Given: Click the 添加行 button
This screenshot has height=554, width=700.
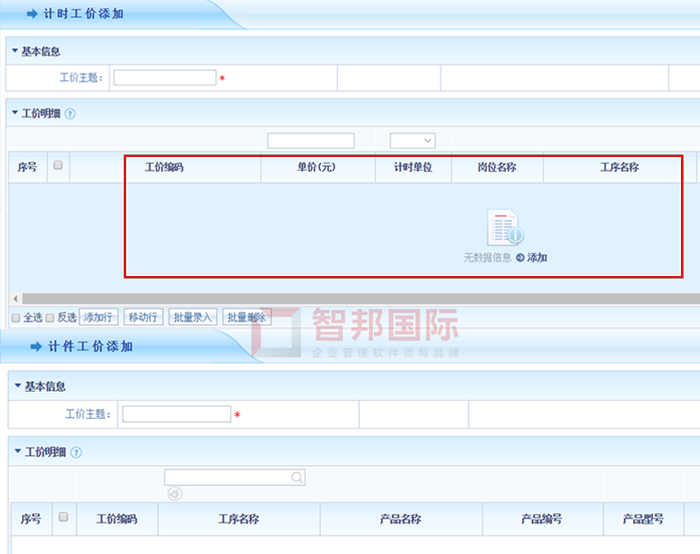Looking at the screenshot, I should pyautogui.click(x=99, y=317).
